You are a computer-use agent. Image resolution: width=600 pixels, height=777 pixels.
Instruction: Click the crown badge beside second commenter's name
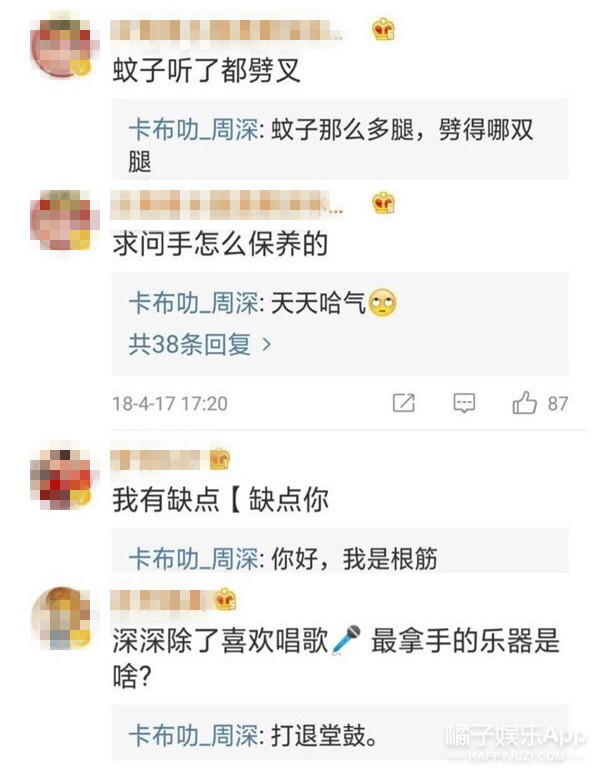coord(383,203)
